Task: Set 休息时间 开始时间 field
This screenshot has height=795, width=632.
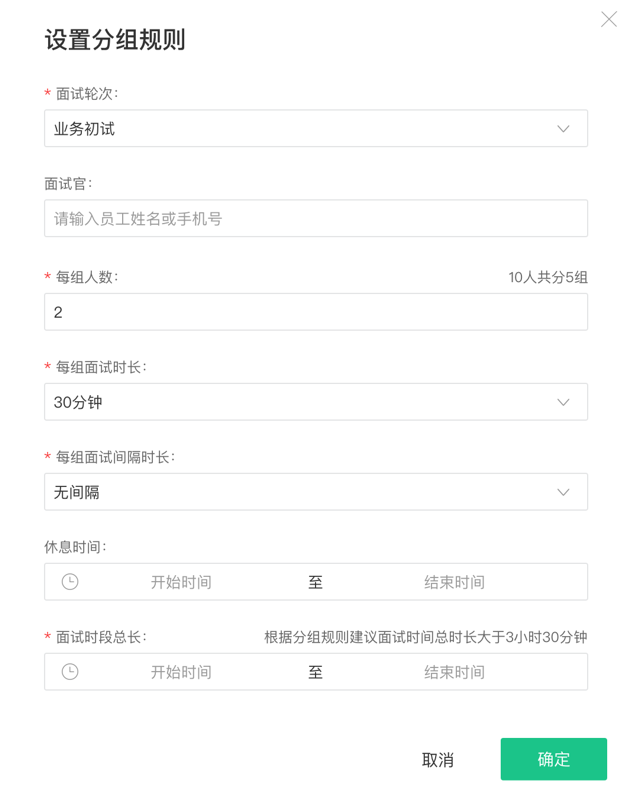Action: [181, 582]
